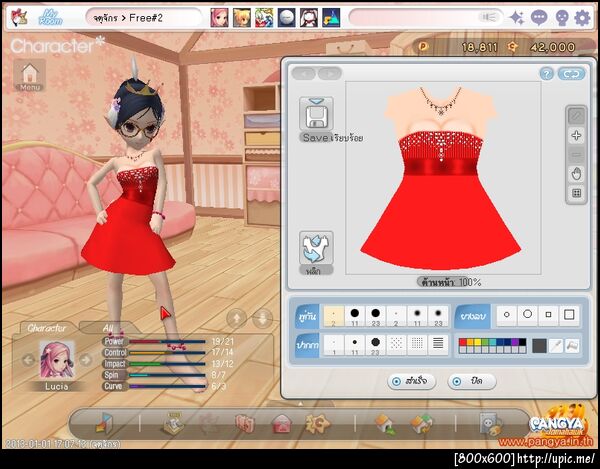Viewport: 600px width, 469px height.
Task: Toggle the grid view tool
Action: click(576, 193)
